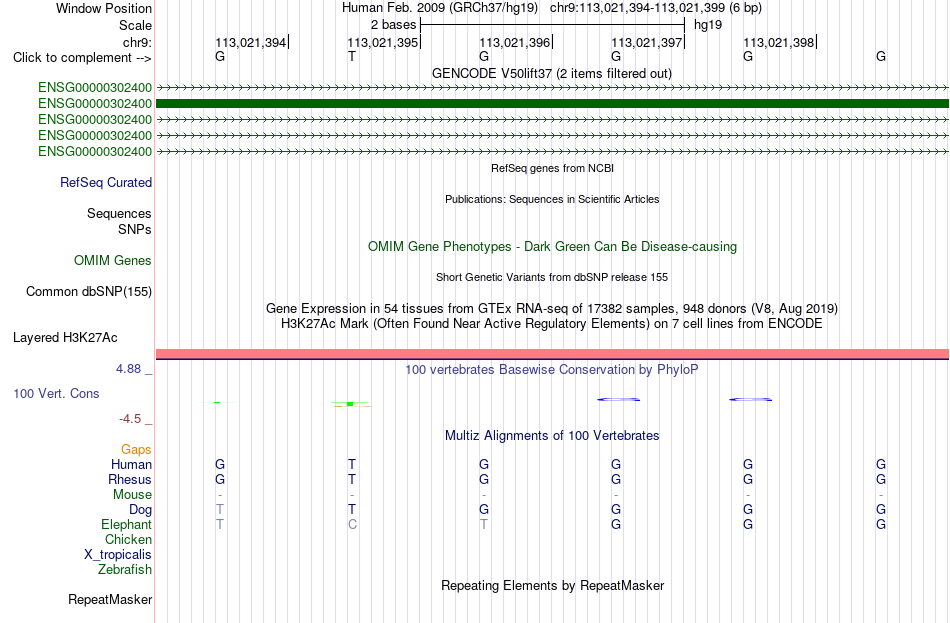This screenshot has width=950, height=623.
Task: Click the 100 Vert. Cons track label
Action: click(56, 394)
